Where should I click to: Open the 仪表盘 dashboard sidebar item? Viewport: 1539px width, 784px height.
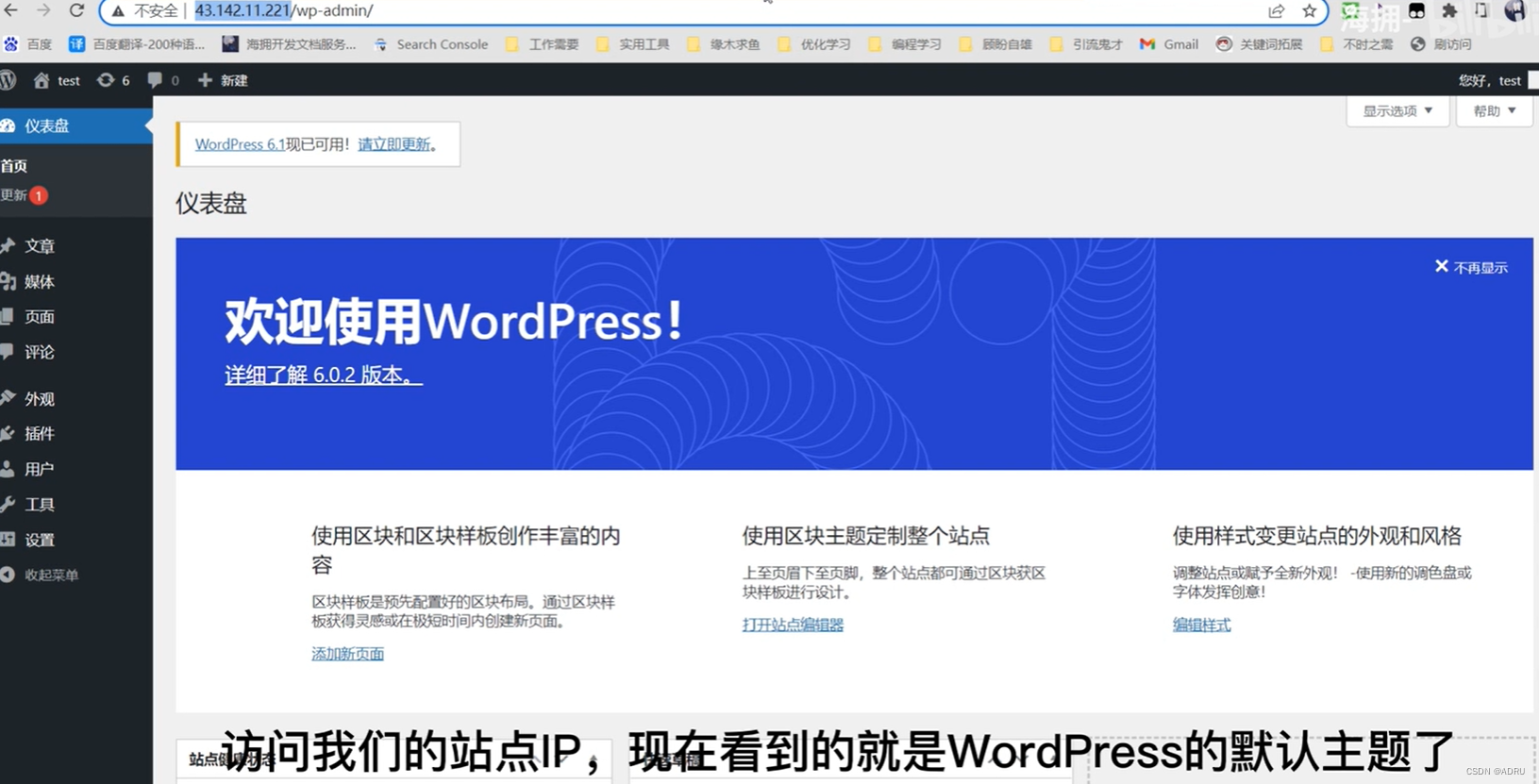(x=75, y=125)
